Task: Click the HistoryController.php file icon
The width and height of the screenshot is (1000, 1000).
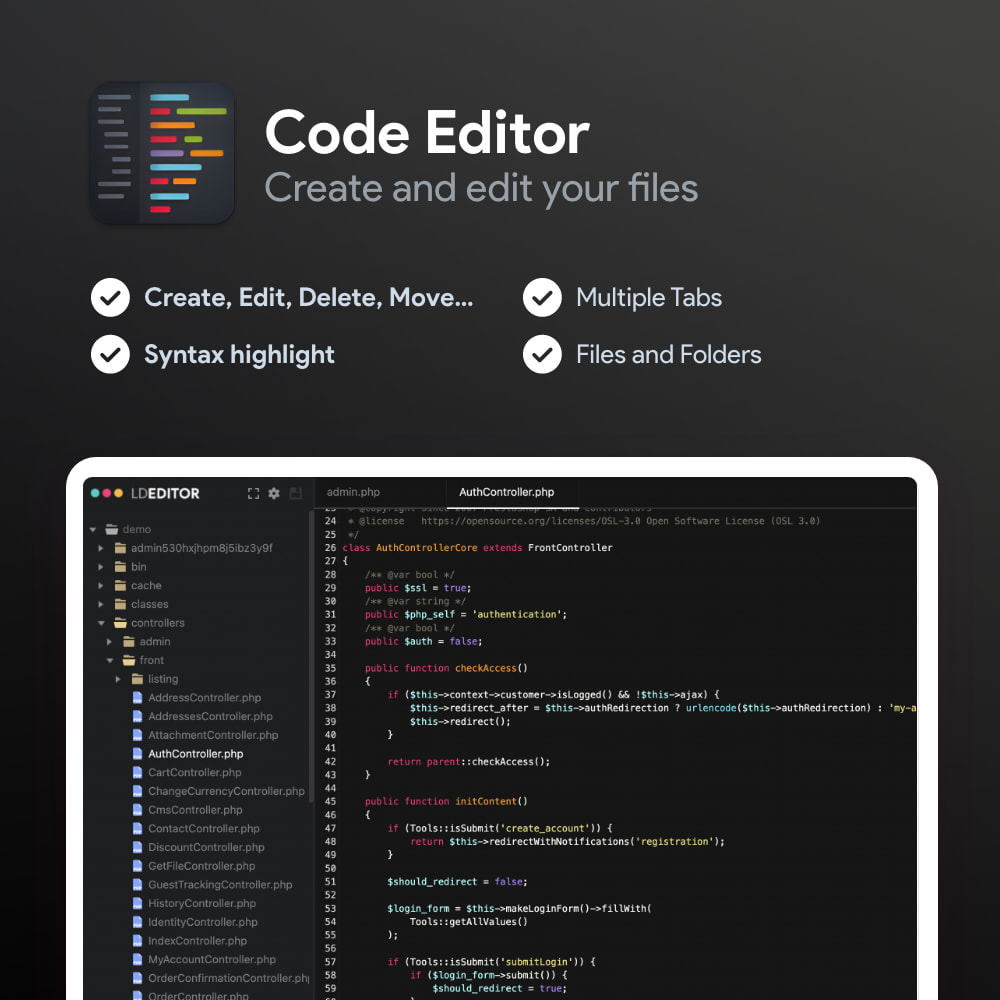Action: pyautogui.click(x=136, y=903)
